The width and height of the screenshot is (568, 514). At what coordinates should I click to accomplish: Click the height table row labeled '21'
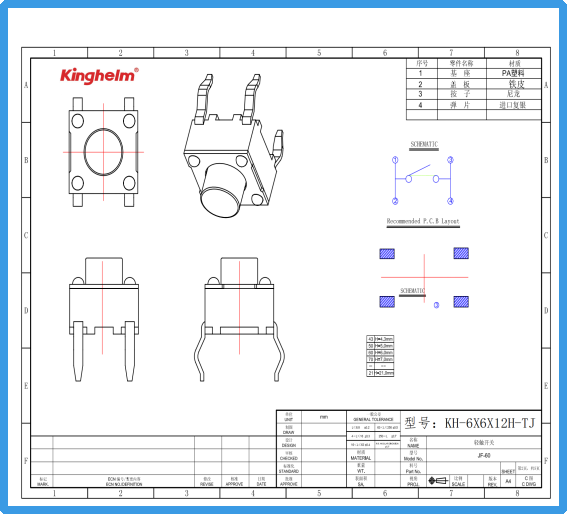coord(380,373)
